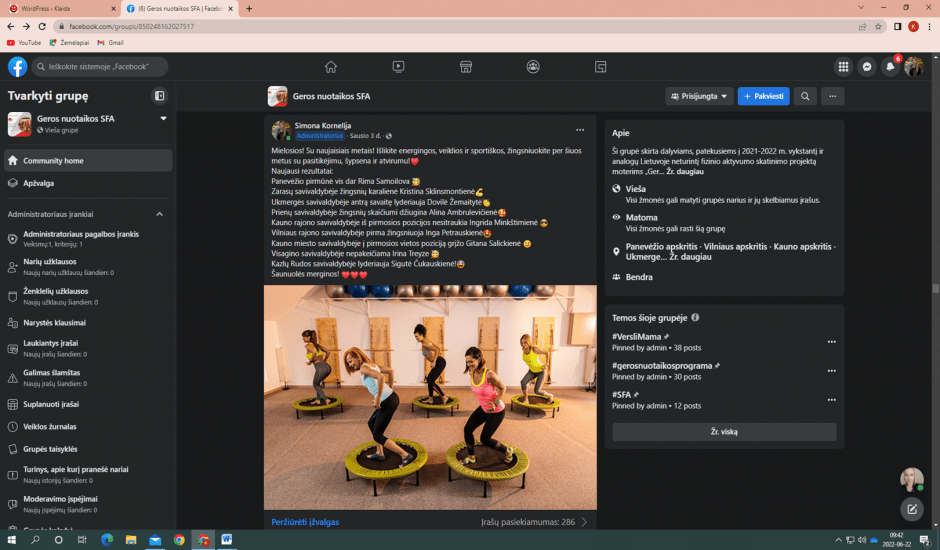This screenshot has width=940, height=550.
Task: Open the Watch video icon
Action: click(x=398, y=67)
